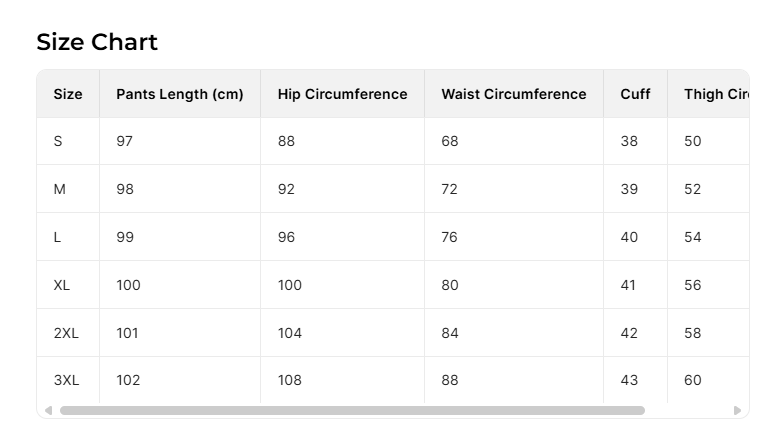Select the 2XL size row label
The width and height of the screenshot is (765, 429).
(x=66, y=333)
